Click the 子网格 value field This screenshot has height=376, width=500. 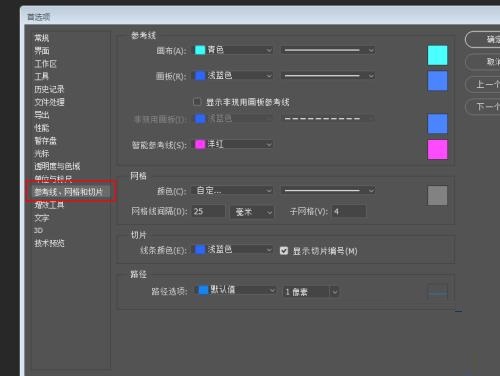click(349, 212)
